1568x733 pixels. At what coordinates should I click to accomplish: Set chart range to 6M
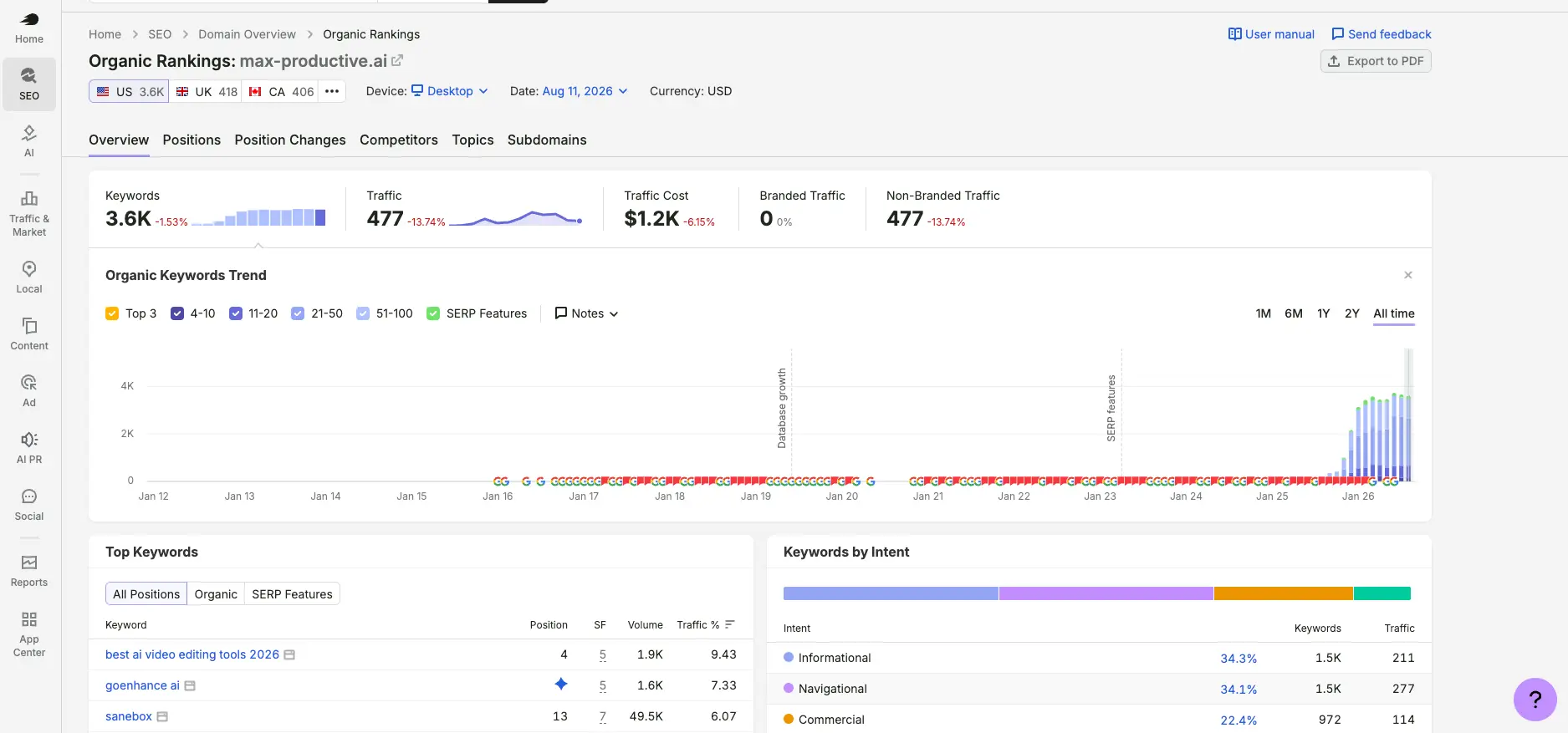pos(1294,313)
